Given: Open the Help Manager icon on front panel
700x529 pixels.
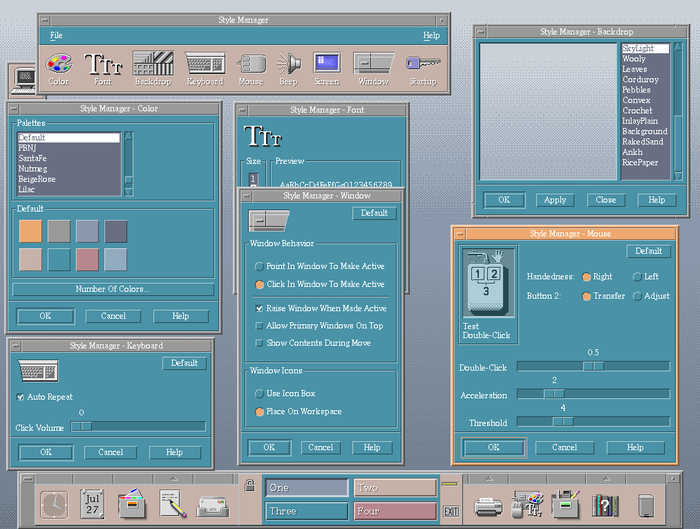Looking at the screenshot, I should [603, 505].
